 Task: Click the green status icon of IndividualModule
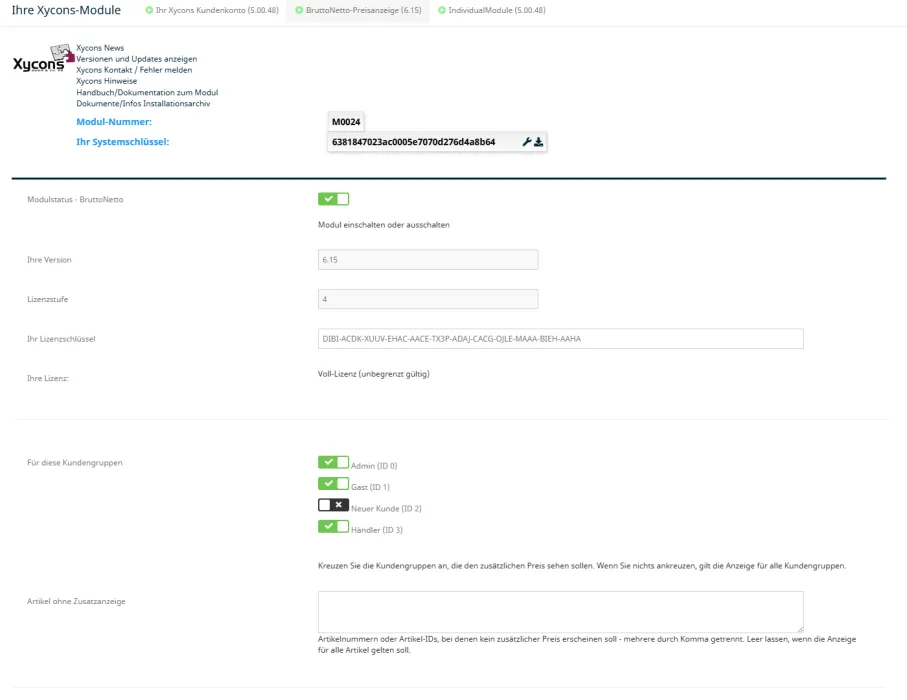coord(442,10)
